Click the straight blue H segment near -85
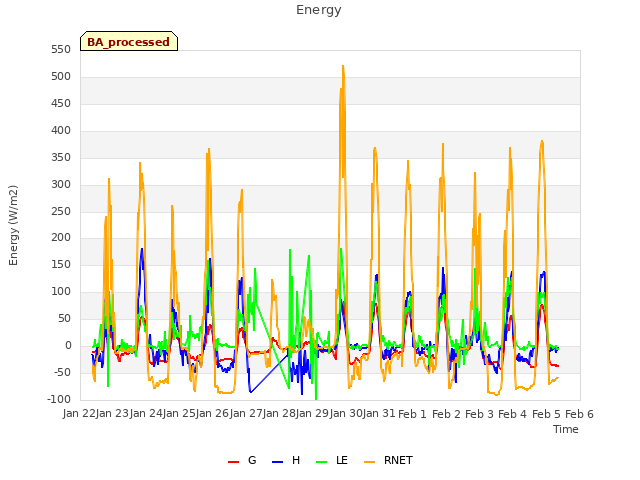Screen dimensions: 640x480 click(269, 373)
